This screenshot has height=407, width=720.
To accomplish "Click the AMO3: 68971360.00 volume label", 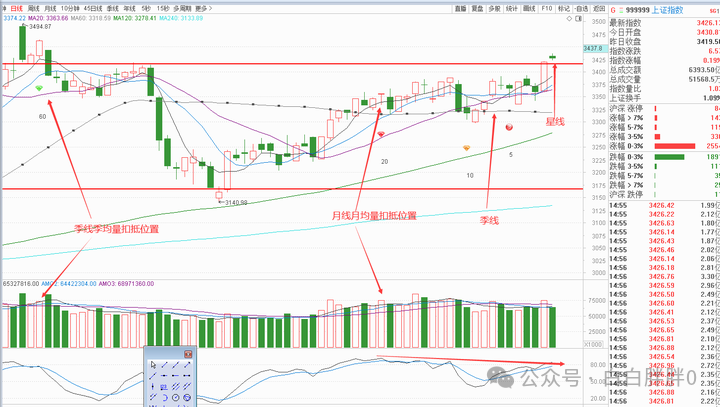I will (x=126, y=284).
